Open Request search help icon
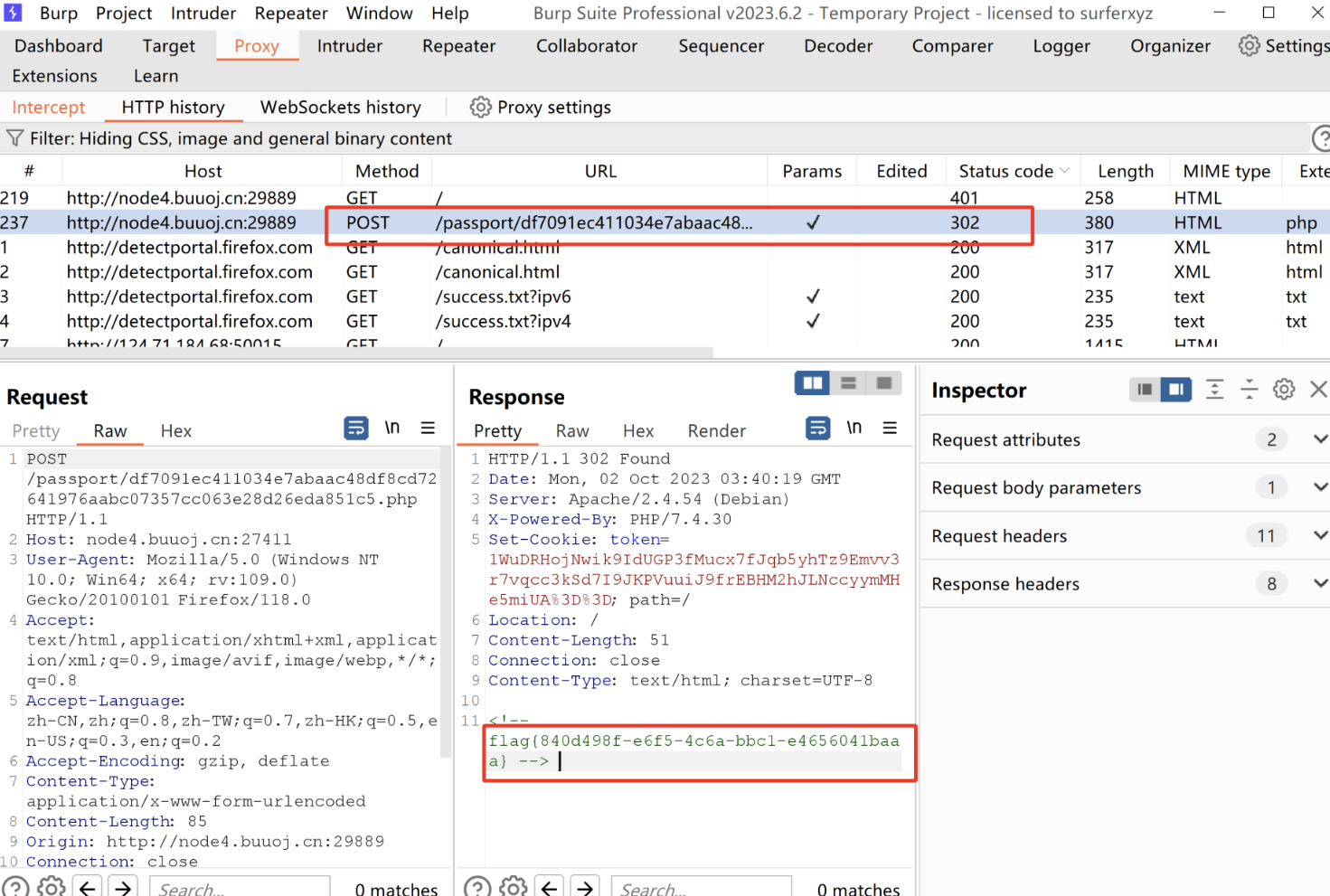This screenshot has width=1330, height=896. coord(15,887)
